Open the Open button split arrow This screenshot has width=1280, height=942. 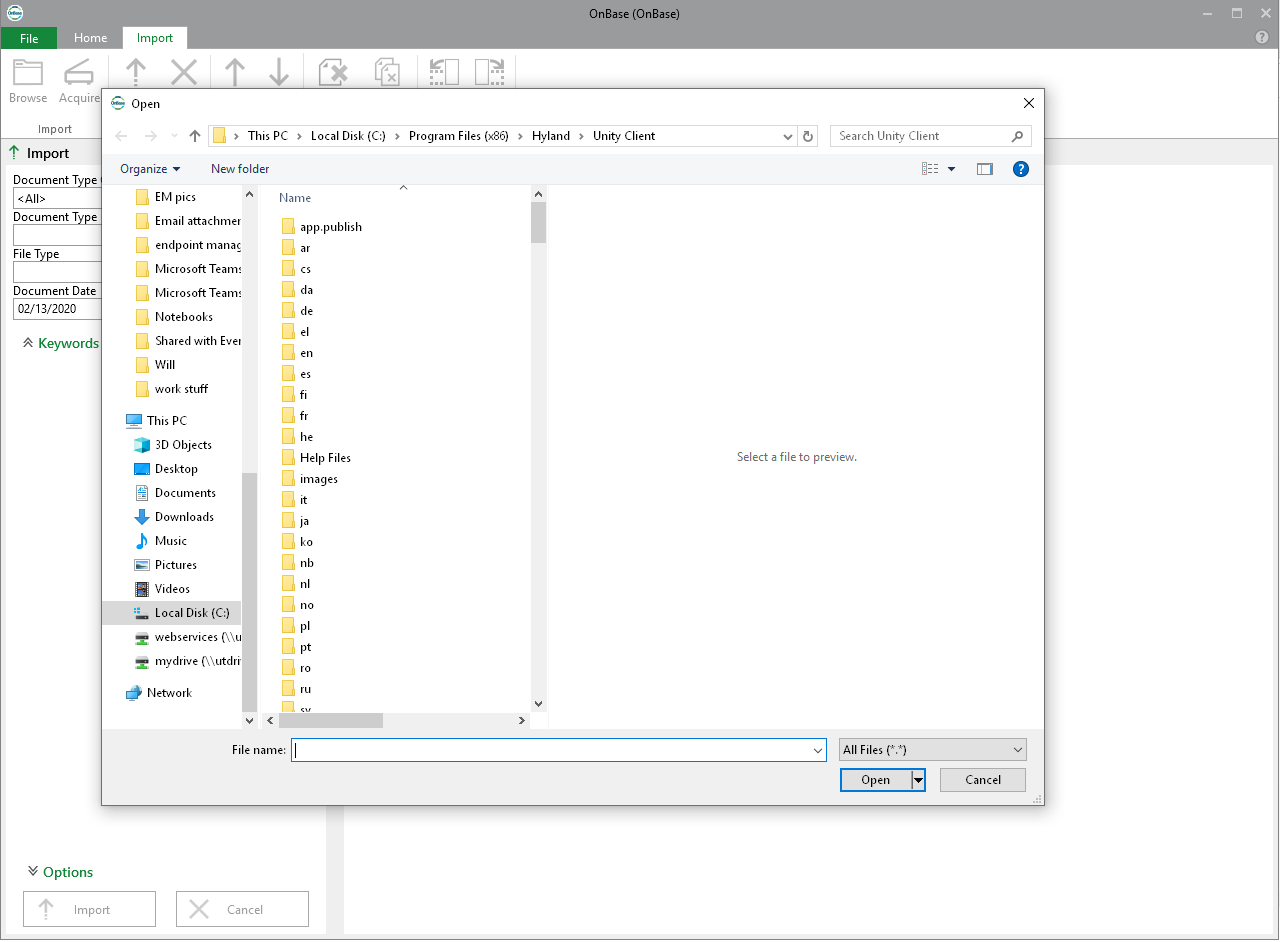pos(918,780)
